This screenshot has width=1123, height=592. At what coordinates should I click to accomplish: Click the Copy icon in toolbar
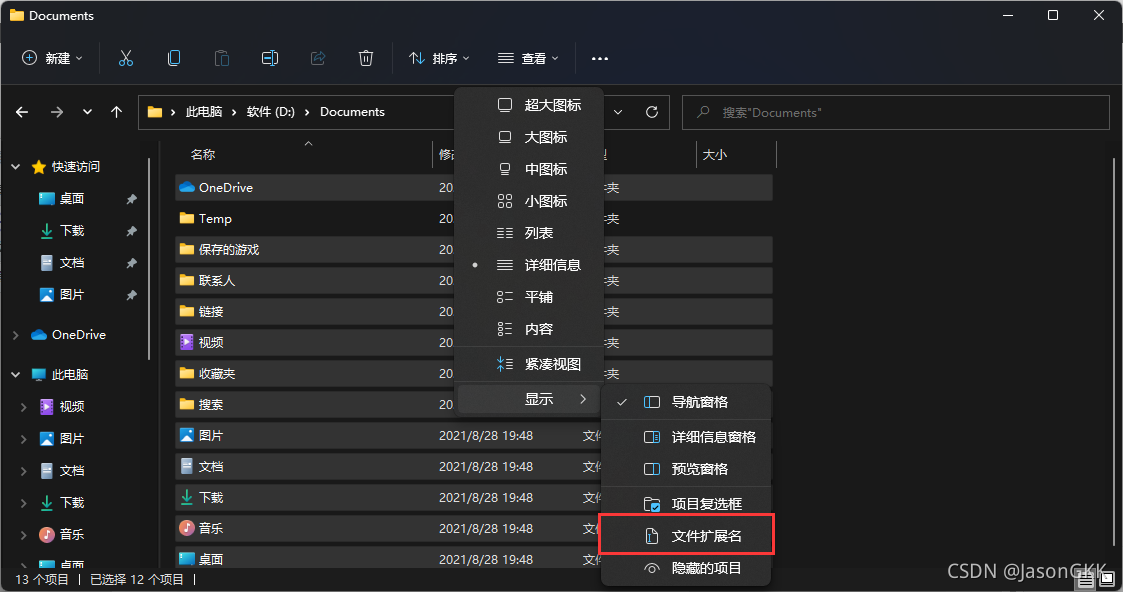pyautogui.click(x=173, y=59)
